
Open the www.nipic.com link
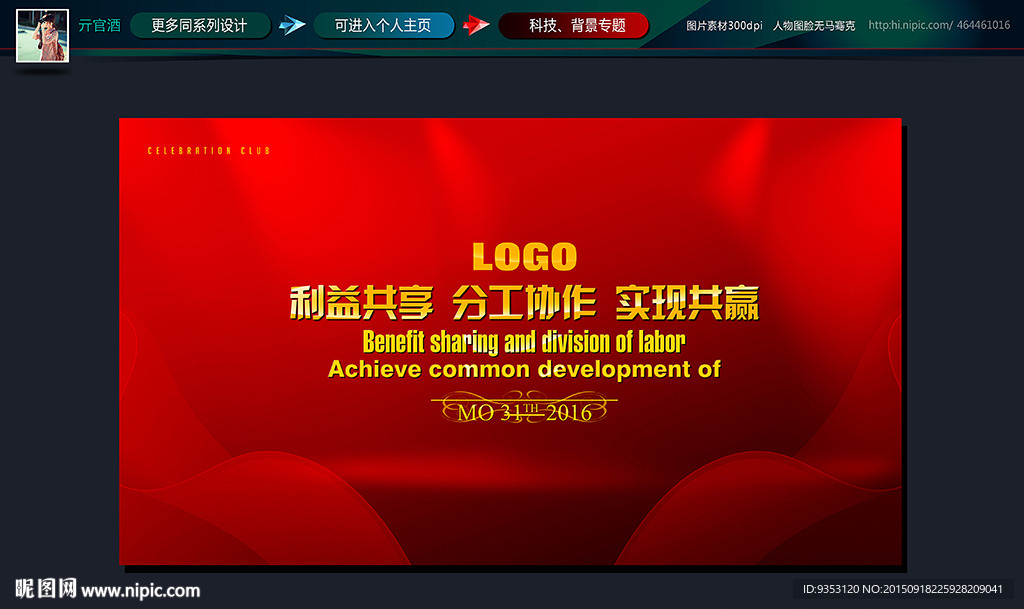tap(141, 591)
